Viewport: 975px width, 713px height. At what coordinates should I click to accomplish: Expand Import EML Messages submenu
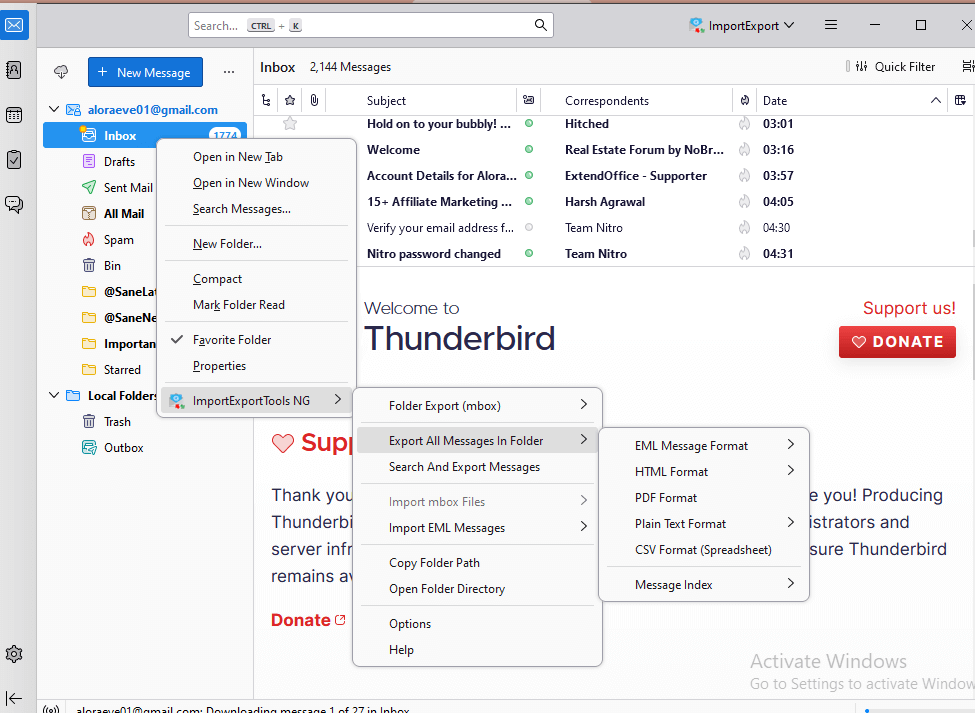[x=477, y=527]
